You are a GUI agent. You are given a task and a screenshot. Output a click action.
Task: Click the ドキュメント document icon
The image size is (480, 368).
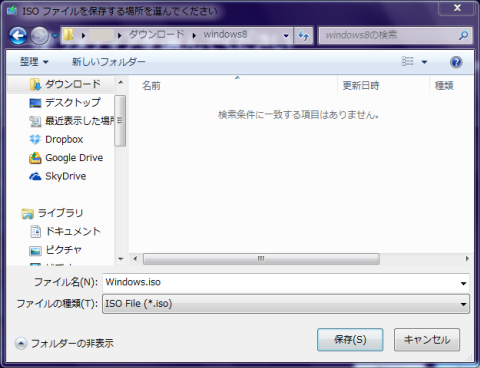coord(36,231)
